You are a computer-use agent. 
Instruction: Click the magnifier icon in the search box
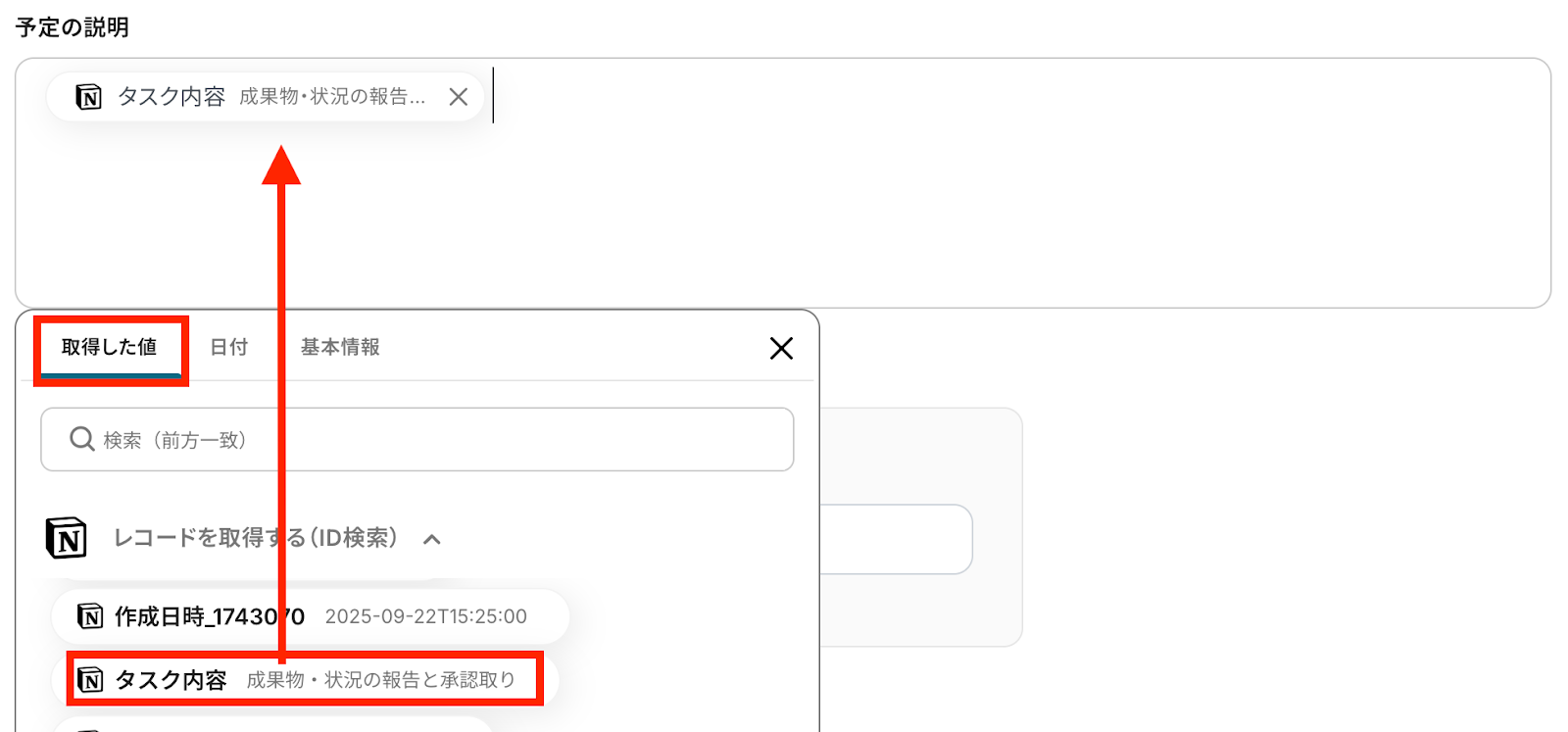(x=82, y=439)
